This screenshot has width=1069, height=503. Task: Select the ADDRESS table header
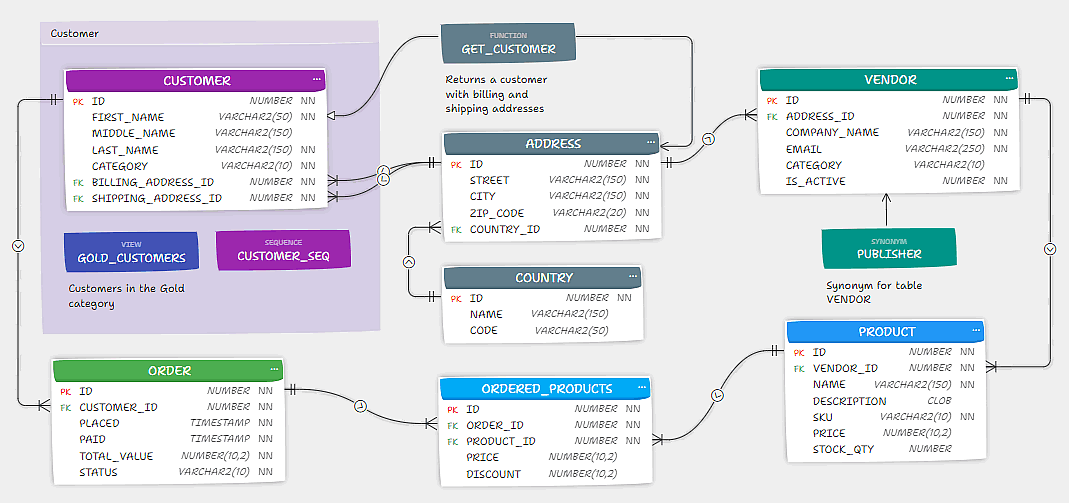pos(552,143)
